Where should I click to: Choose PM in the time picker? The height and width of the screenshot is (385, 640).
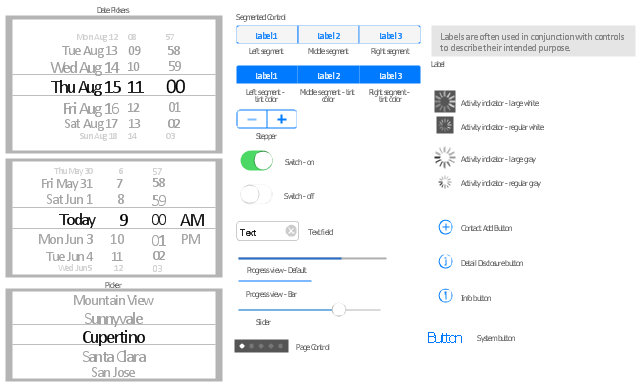[x=191, y=239]
